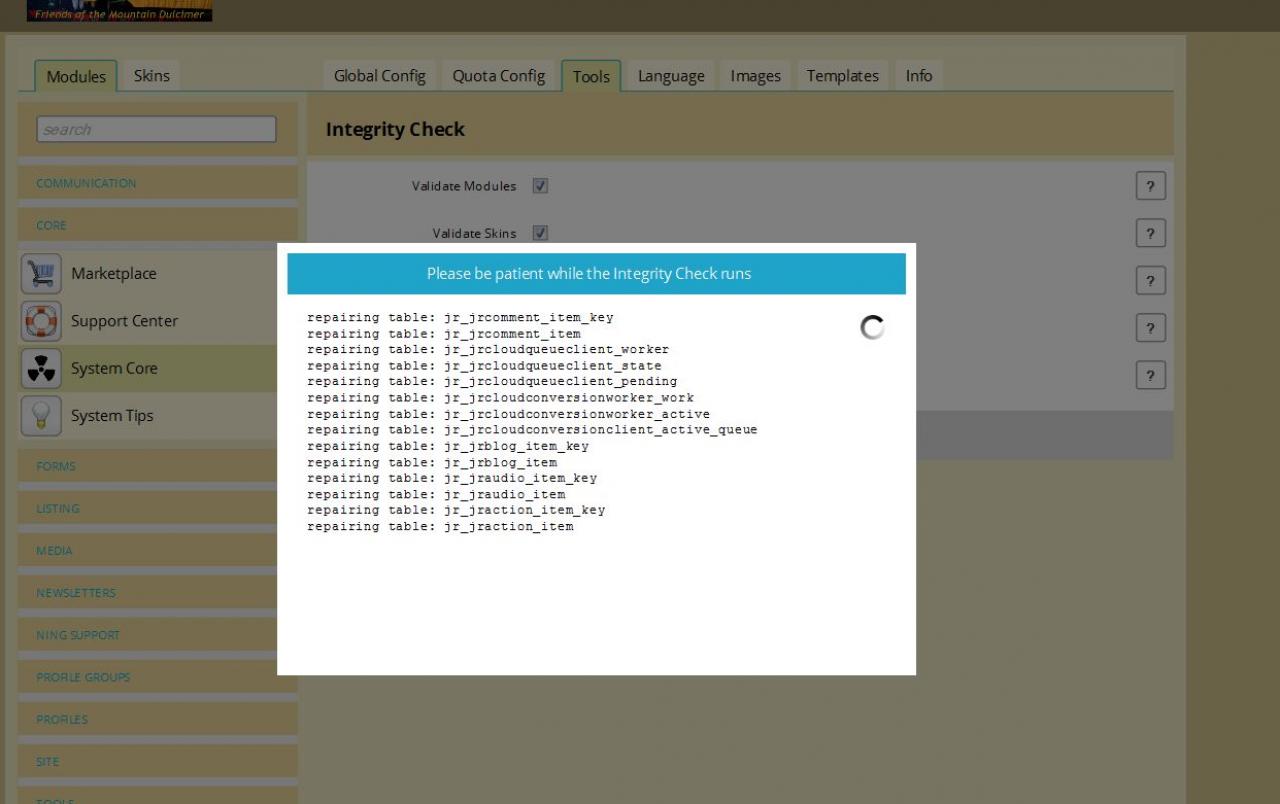Click the module search input field
This screenshot has width=1280, height=804.
point(156,129)
